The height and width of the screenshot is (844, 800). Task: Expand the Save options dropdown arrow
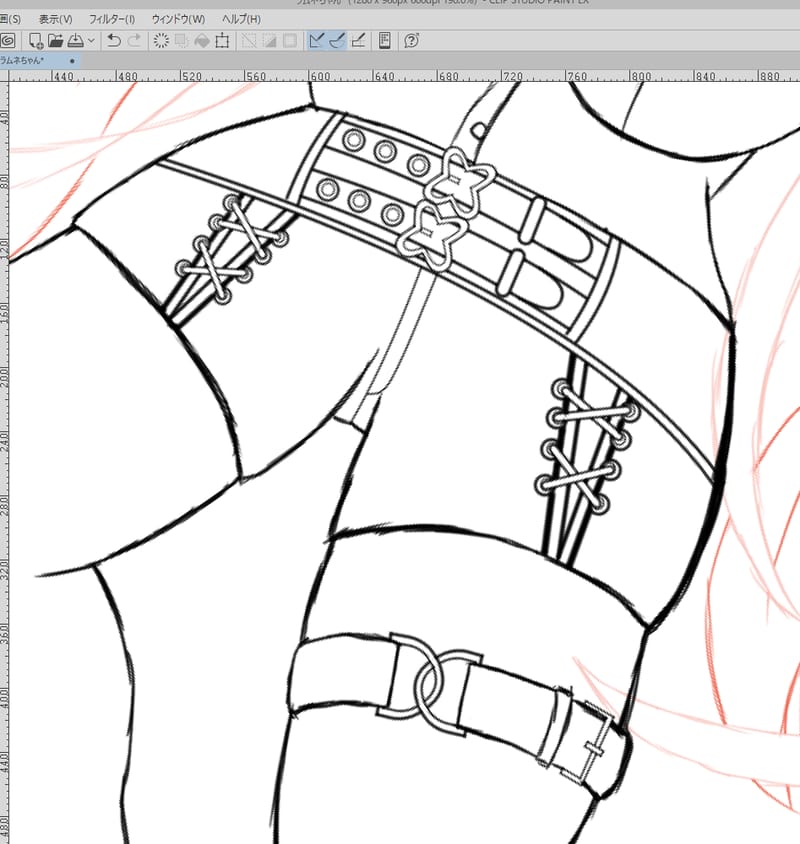92,40
